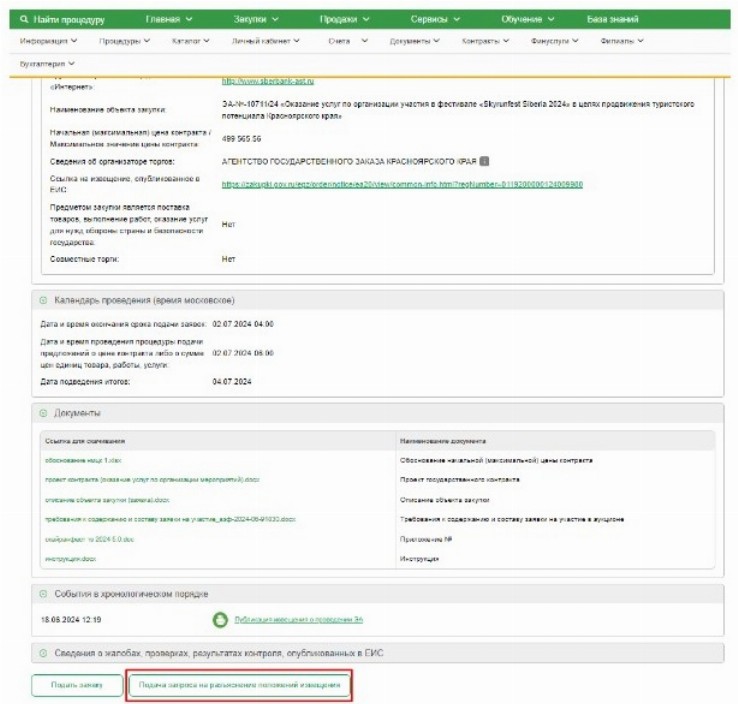Screen dimensions: 738x704
Task: Click «Наименование документа» column header
Action: coord(443,441)
